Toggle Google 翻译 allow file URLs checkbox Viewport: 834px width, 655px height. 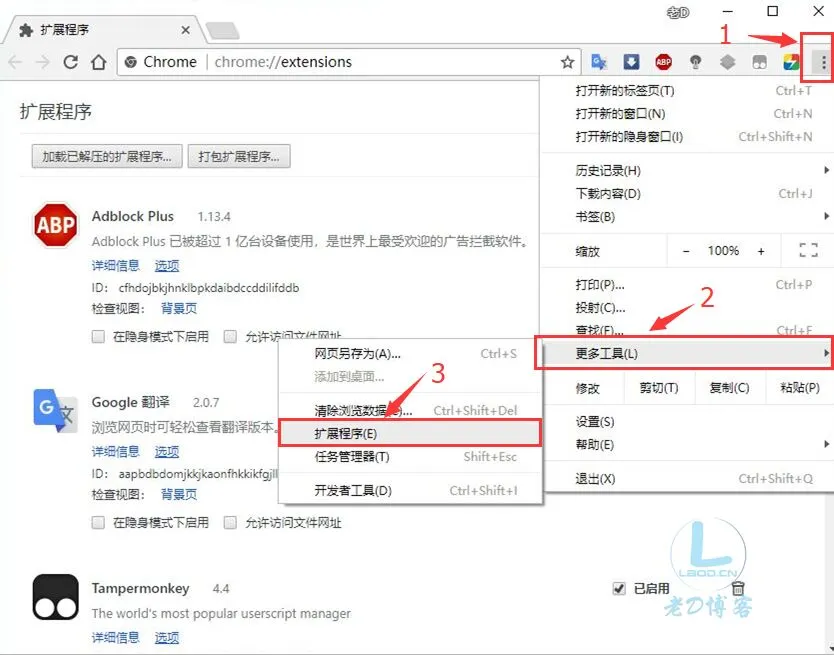click(230, 523)
